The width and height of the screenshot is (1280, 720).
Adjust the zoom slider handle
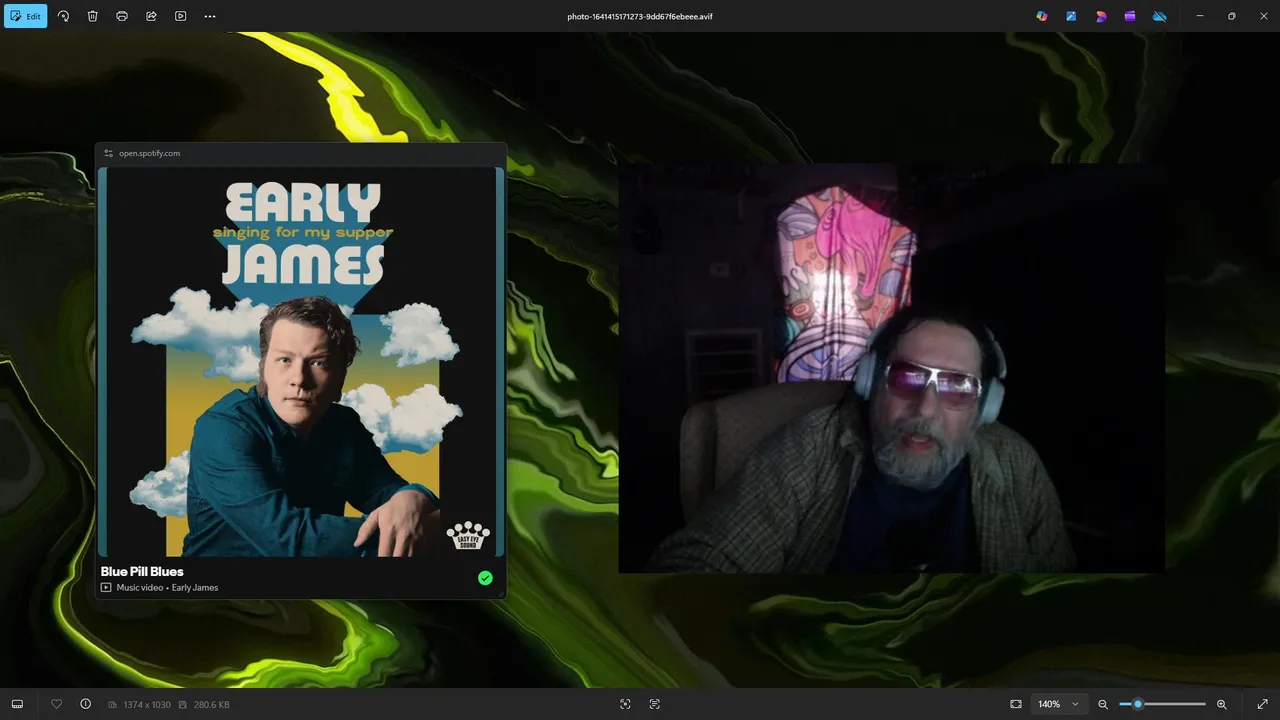1138,704
